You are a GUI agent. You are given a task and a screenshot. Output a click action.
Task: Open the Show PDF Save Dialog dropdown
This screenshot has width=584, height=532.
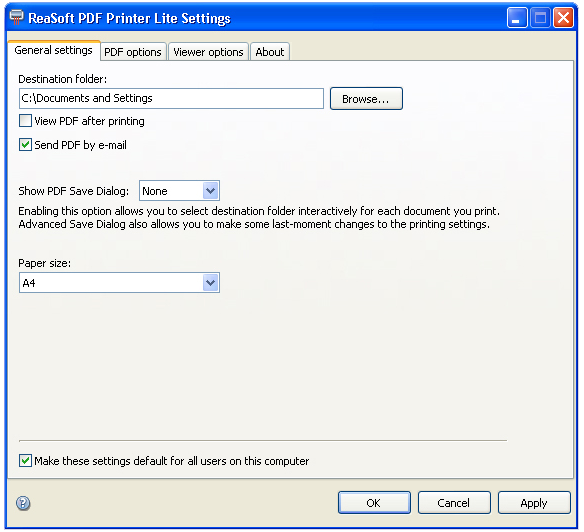tap(211, 191)
